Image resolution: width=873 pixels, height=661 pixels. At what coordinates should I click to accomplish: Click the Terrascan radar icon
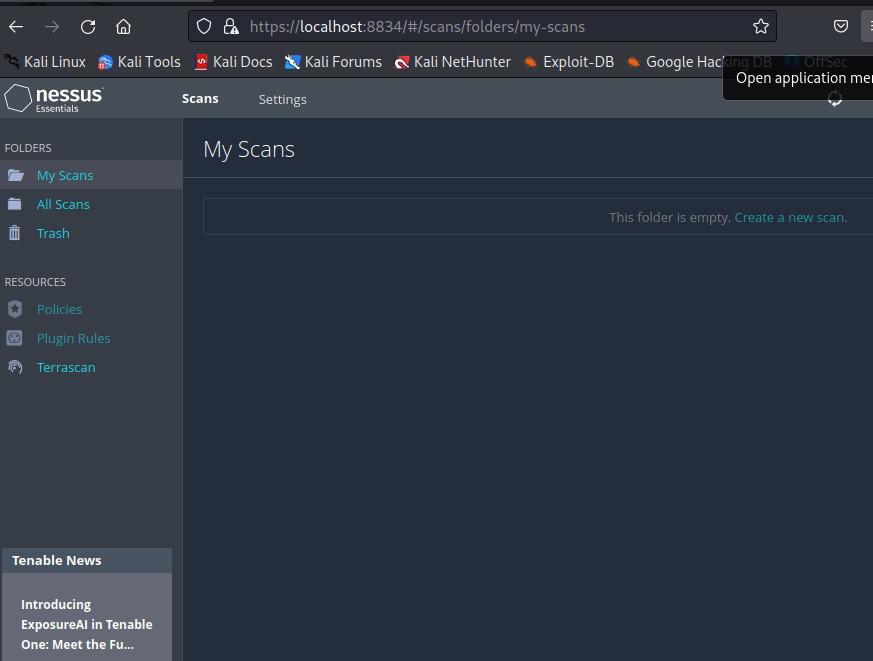tap(15, 367)
